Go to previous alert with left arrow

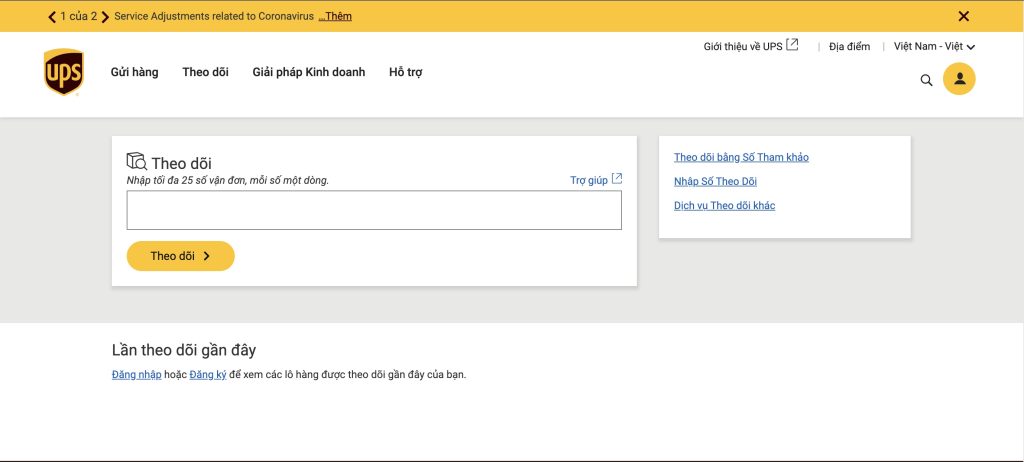pyautogui.click(x=52, y=17)
